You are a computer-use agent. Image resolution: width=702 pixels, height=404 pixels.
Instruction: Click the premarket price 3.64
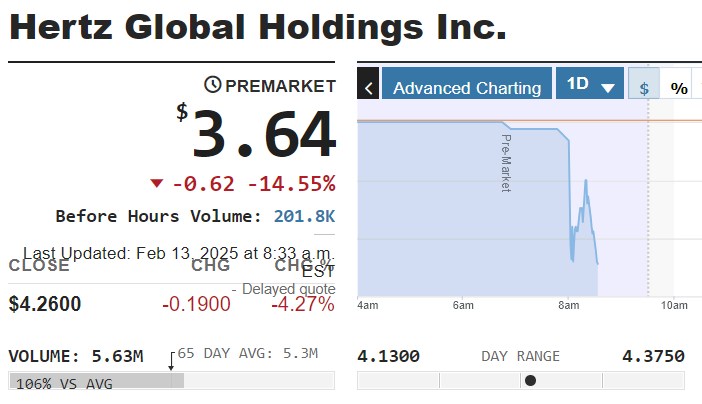coord(264,135)
